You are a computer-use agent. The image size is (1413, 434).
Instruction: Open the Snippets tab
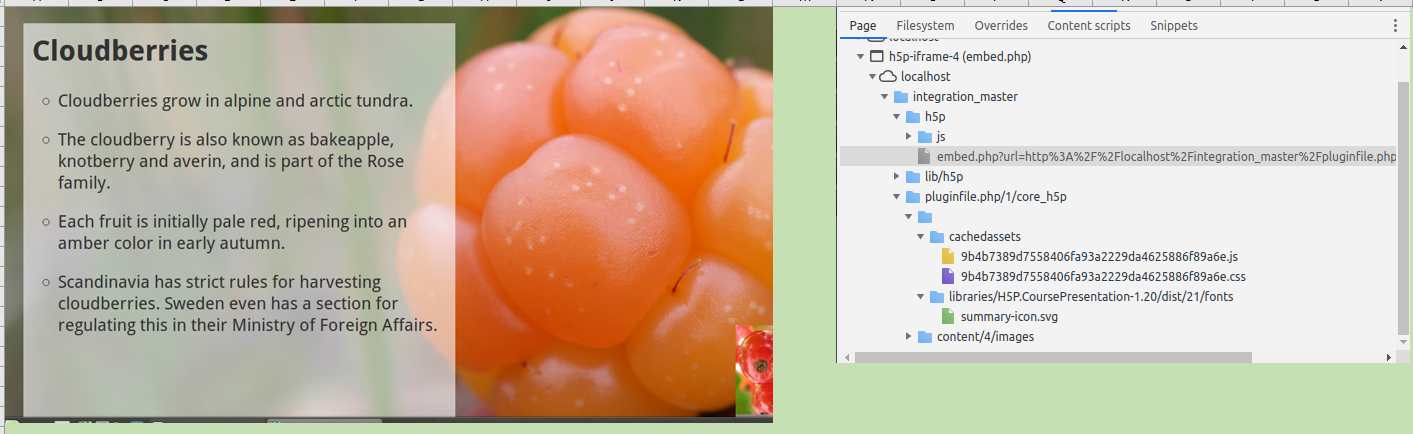1174,26
